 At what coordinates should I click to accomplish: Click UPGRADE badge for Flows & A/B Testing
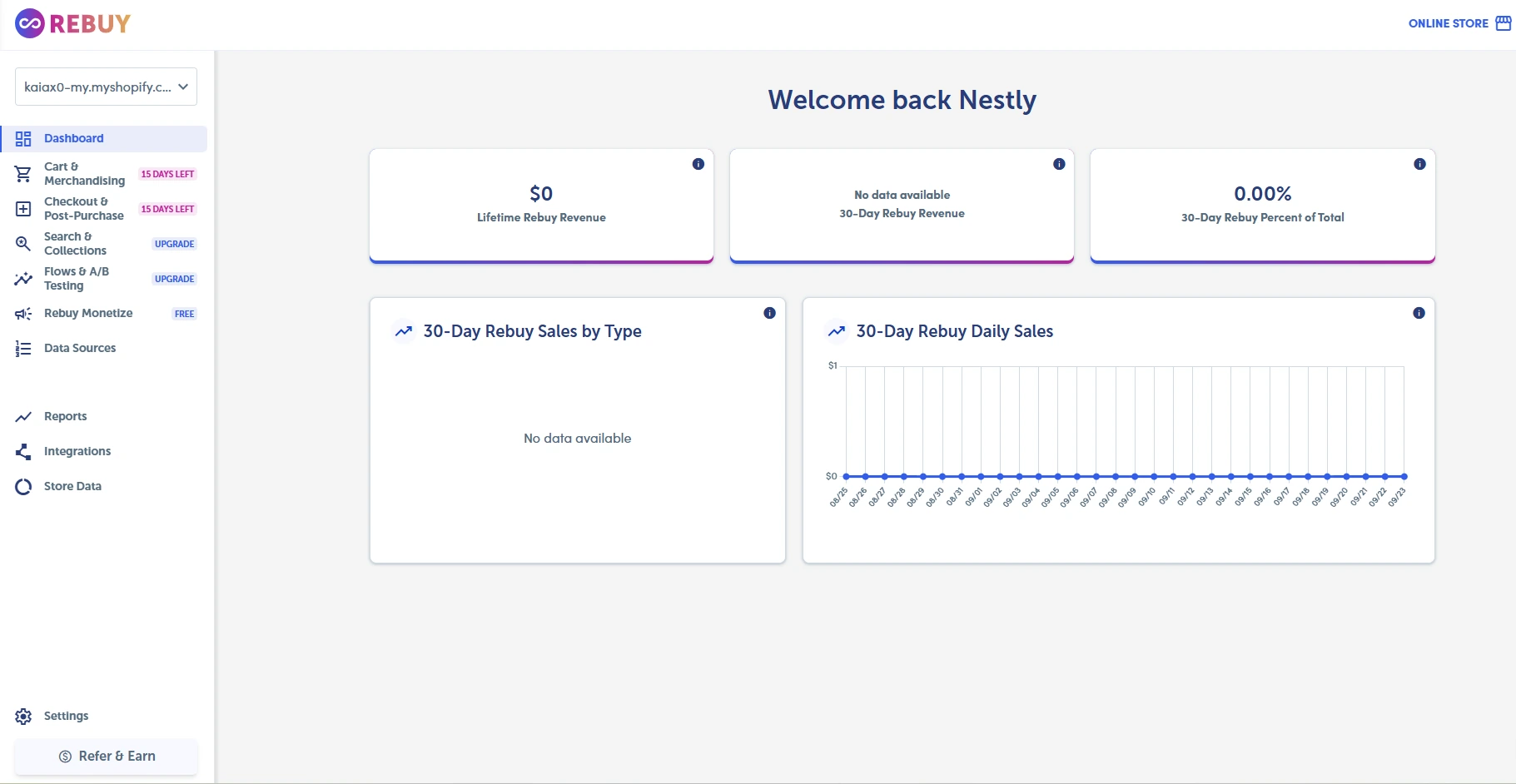(175, 279)
